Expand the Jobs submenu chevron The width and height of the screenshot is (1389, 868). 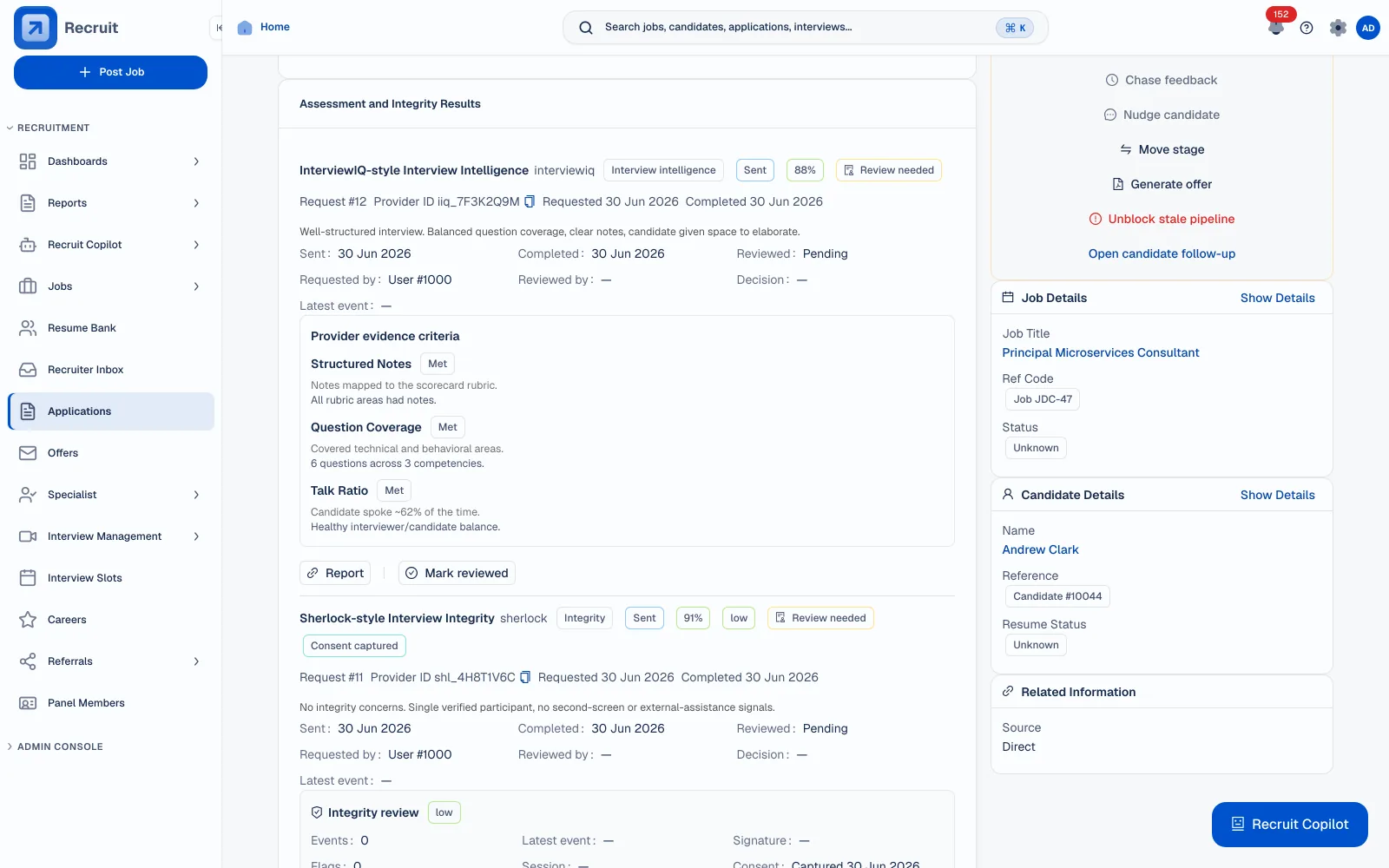click(196, 286)
